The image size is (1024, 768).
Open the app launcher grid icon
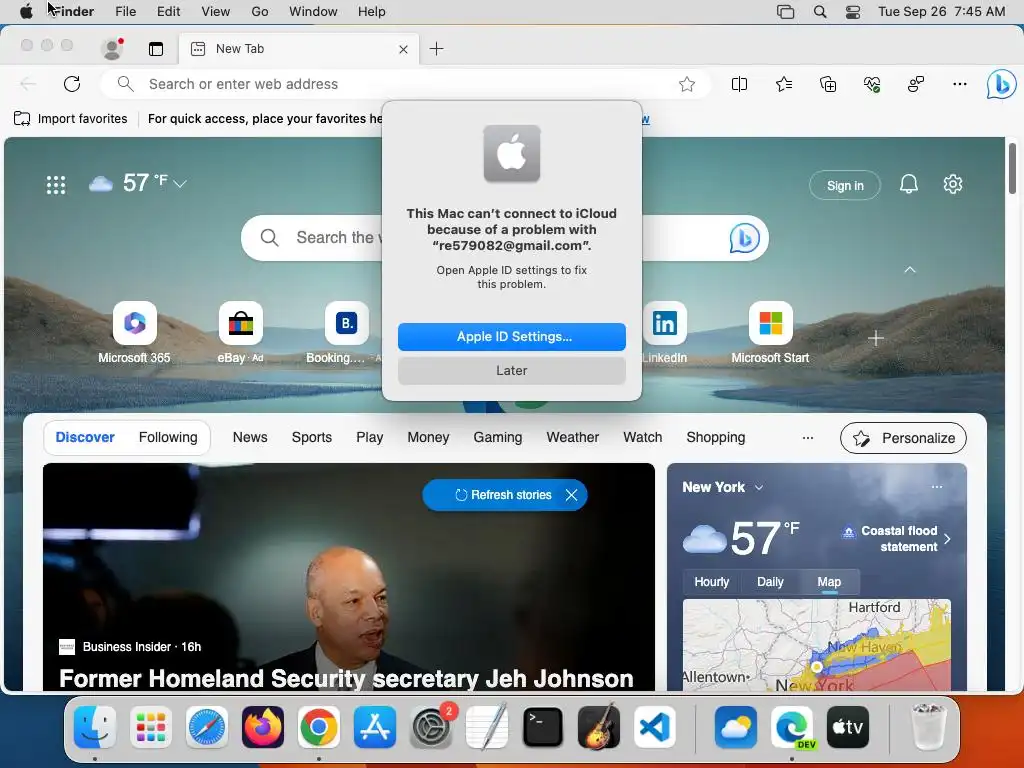coord(56,185)
